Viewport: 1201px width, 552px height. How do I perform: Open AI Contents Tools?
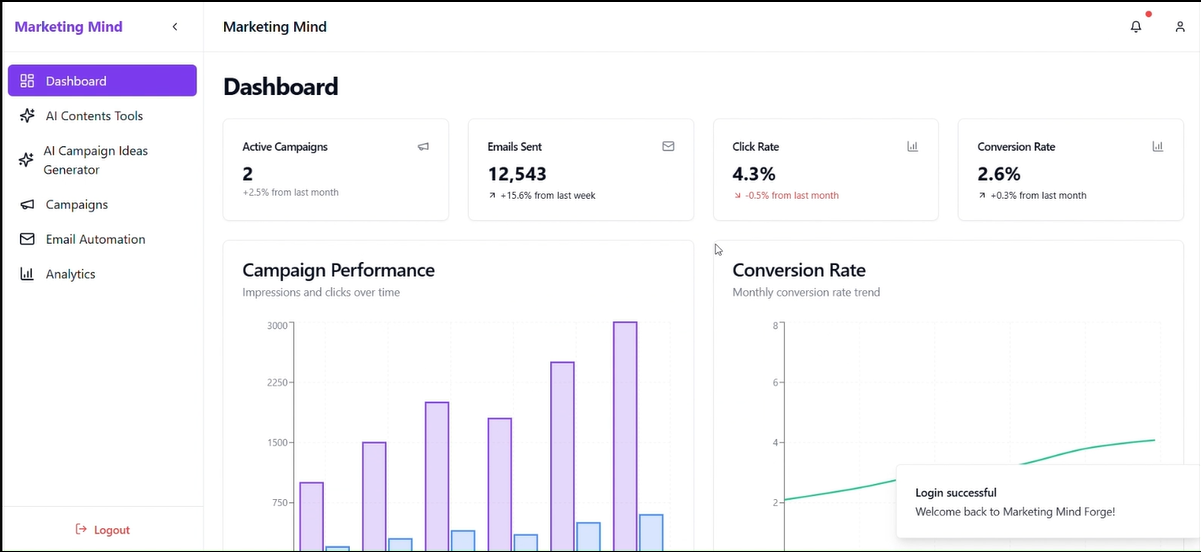pos(94,116)
